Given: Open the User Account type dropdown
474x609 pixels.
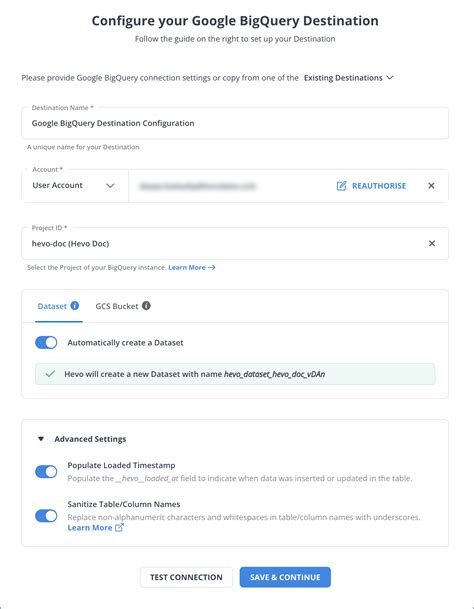Looking at the screenshot, I should click(x=74, y=186).
